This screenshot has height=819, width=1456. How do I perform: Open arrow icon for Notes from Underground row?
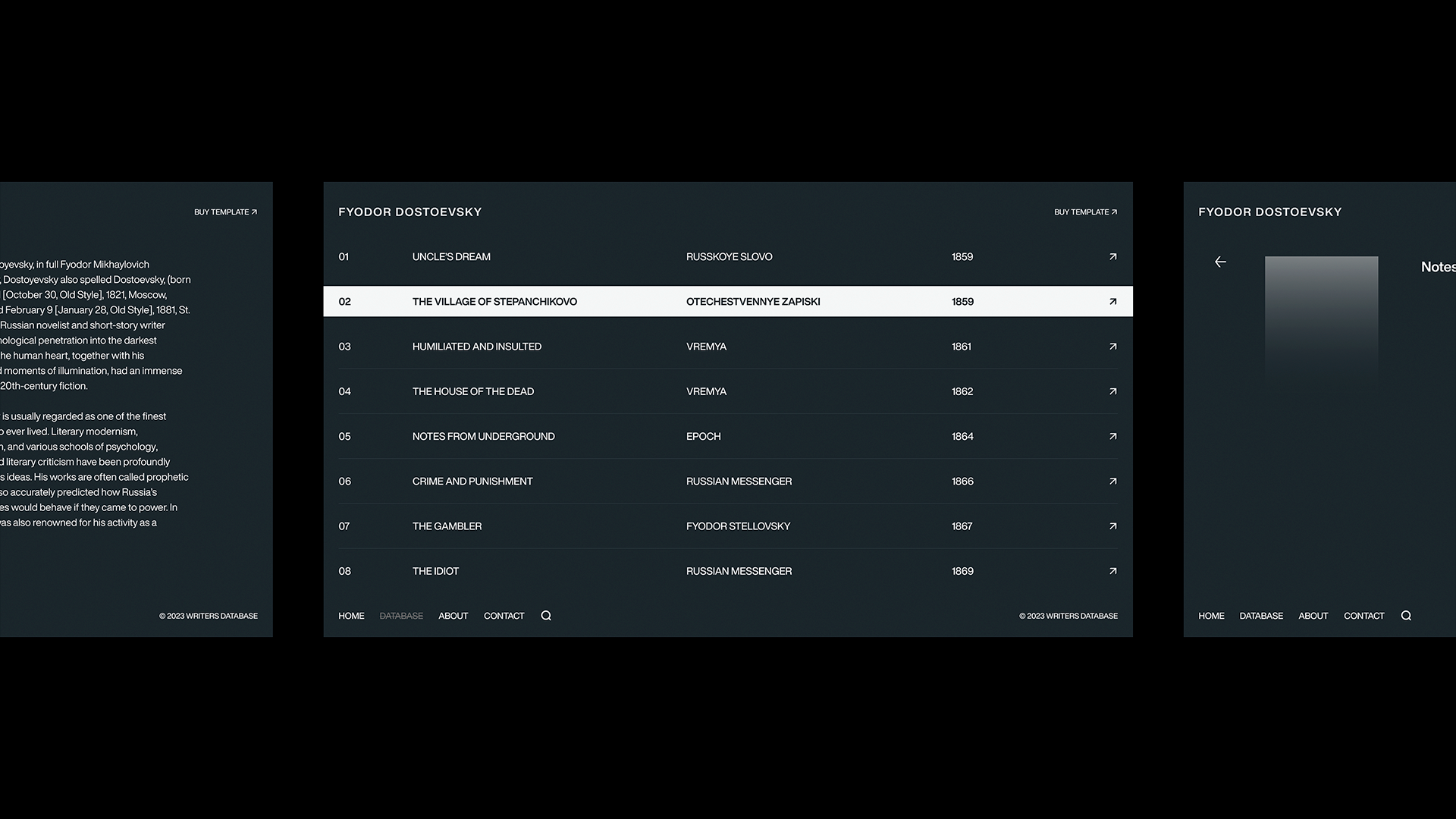1112,436
